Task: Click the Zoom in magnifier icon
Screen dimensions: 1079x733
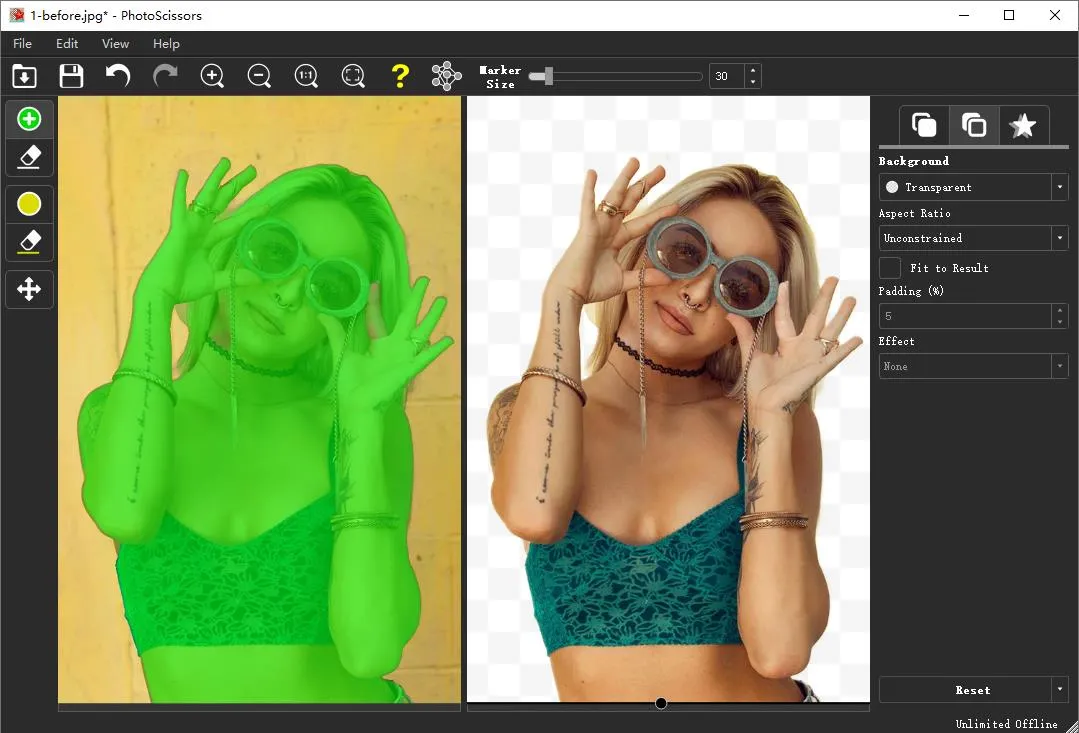Action: point(212,76)
